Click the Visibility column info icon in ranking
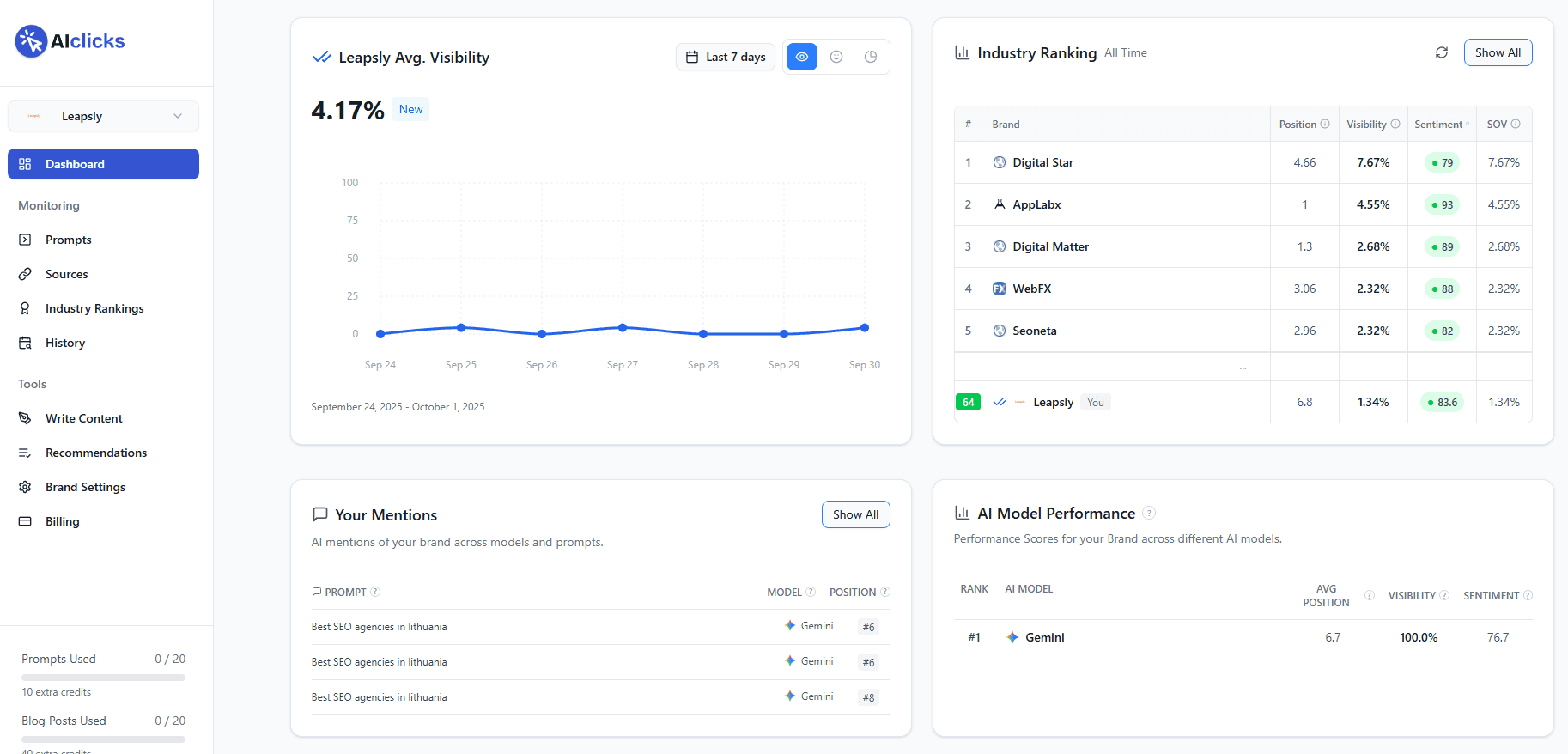 [x=1395, y=124]
